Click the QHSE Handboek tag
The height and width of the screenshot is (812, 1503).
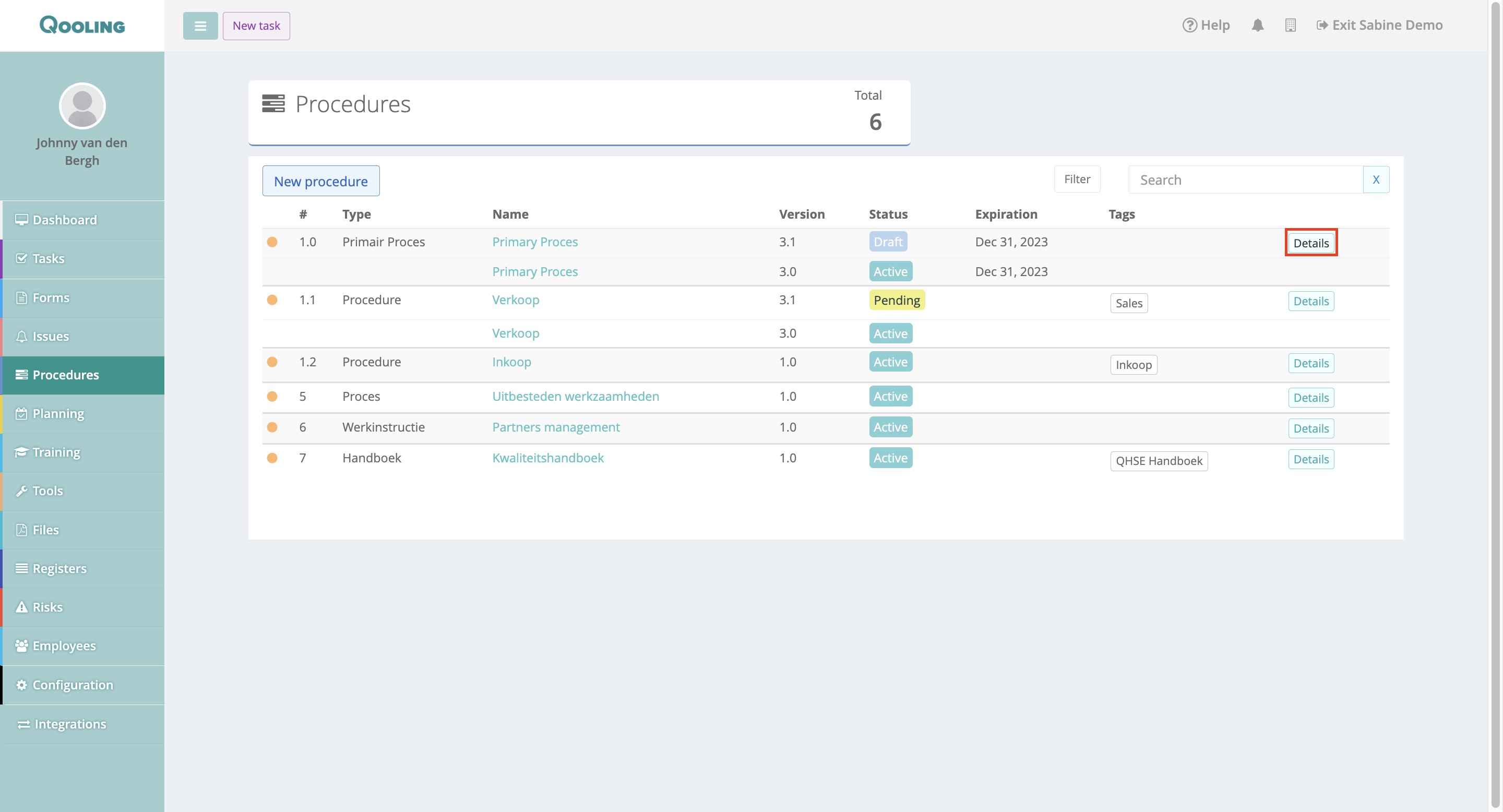coord(1158,461)
